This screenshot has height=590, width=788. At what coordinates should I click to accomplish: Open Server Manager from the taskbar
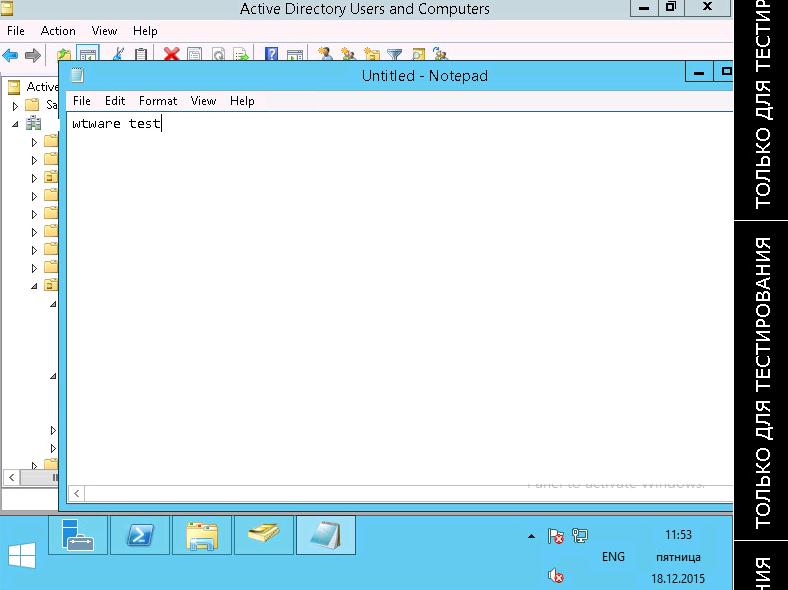78,536
